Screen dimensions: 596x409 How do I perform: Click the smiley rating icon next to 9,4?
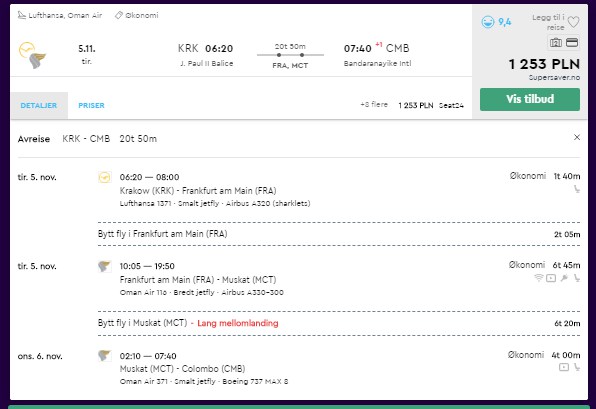click(488, 22)
